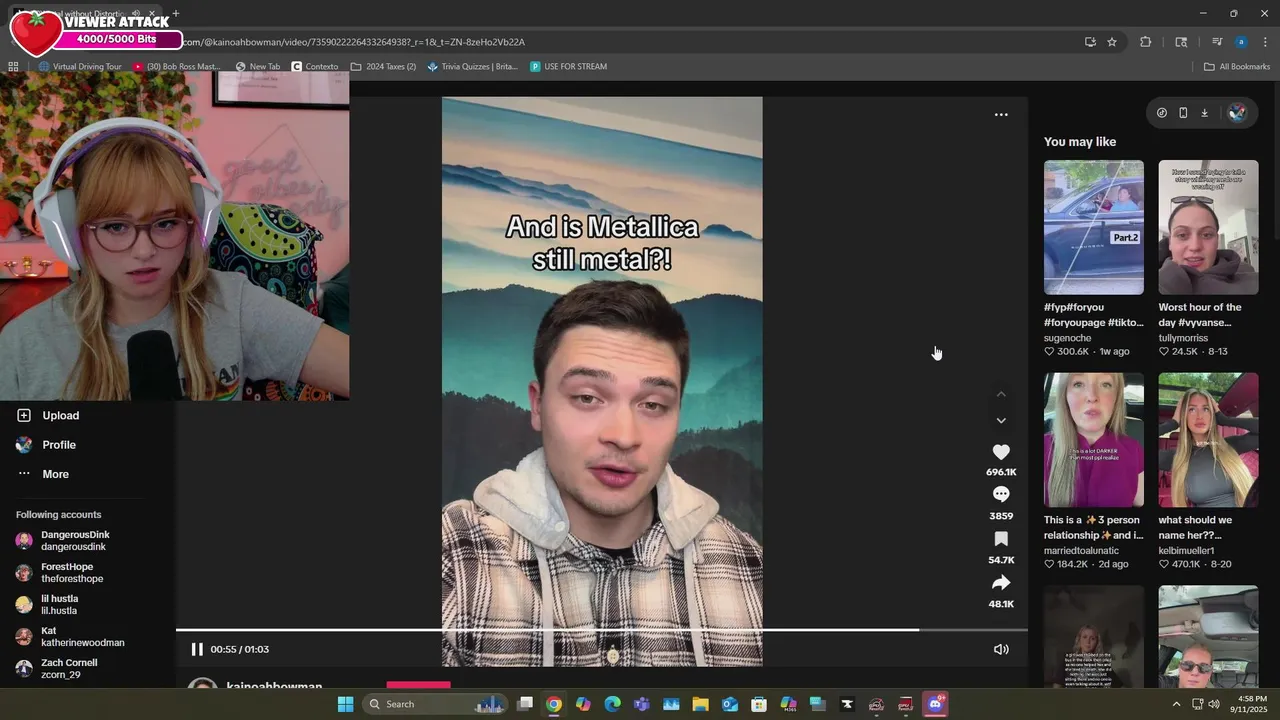Open the '3 person relationship' video thumbnail
The height and width of the screenshot is (720, 1280).
click(x=1094, y=440)
